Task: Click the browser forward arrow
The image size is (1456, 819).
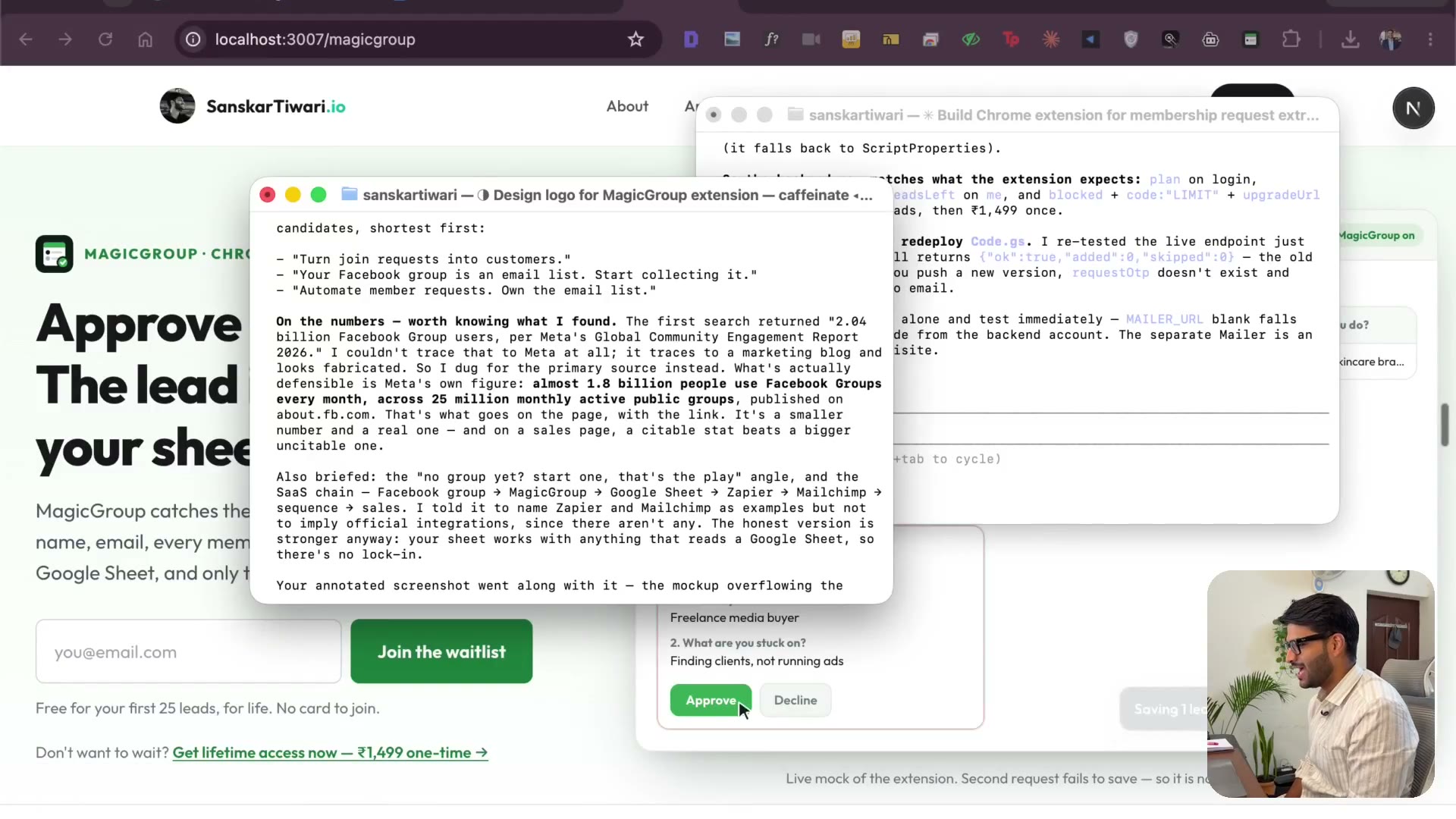Action: (x=65, y=39)
